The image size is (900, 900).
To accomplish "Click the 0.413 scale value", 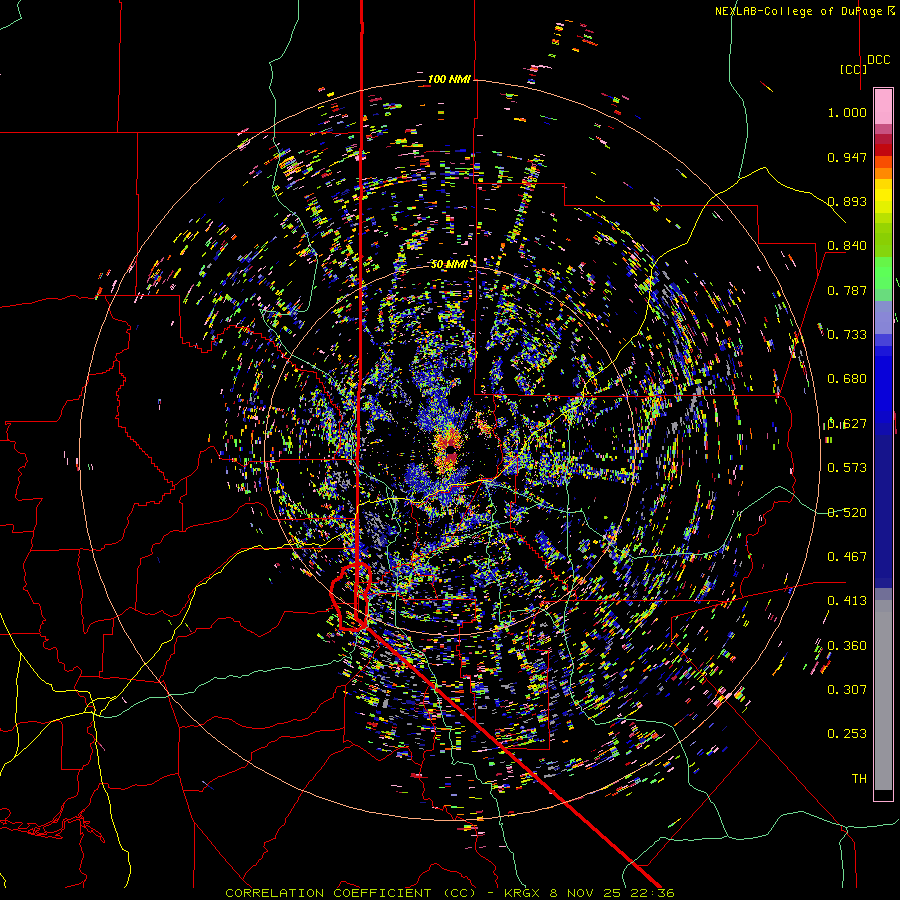I will (x=847, y=601).
